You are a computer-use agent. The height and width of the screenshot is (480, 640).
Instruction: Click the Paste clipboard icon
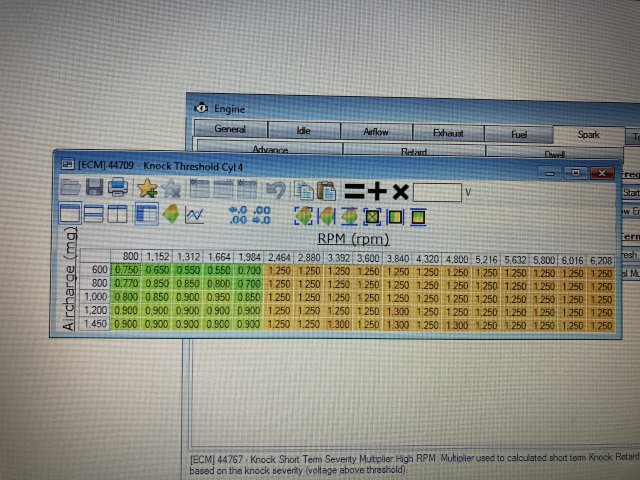click(x=326, y=189)
